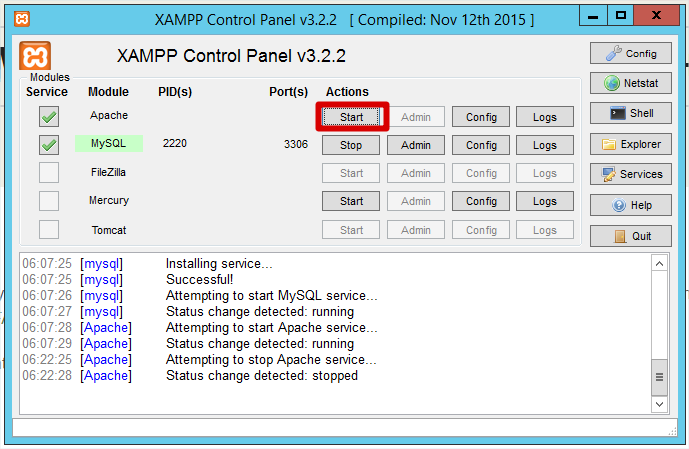Screen dimensions: 689x449
Task: Start the Mercury module
Action: click(x=351, y=201)
